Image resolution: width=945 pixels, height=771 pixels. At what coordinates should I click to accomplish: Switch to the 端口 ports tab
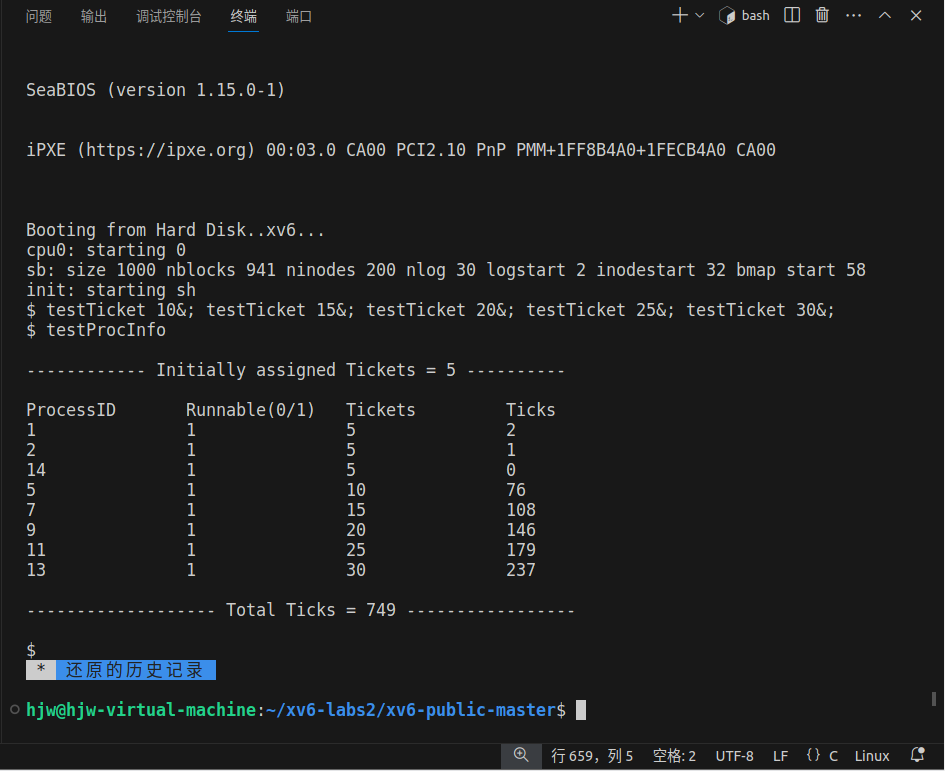299,16
